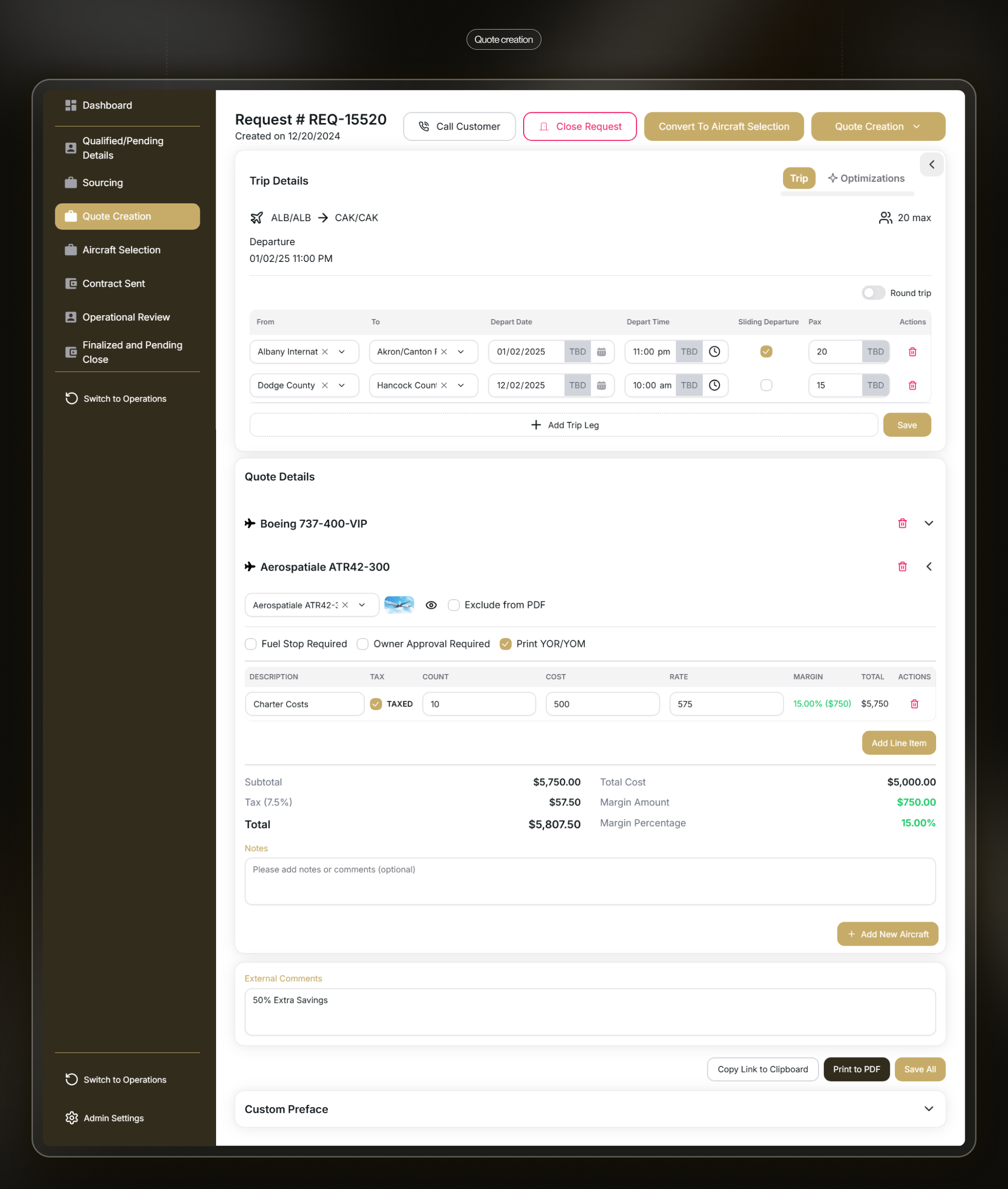
Task: Select Dashboard from the sidebar
Action: click(x=107, y=105)
